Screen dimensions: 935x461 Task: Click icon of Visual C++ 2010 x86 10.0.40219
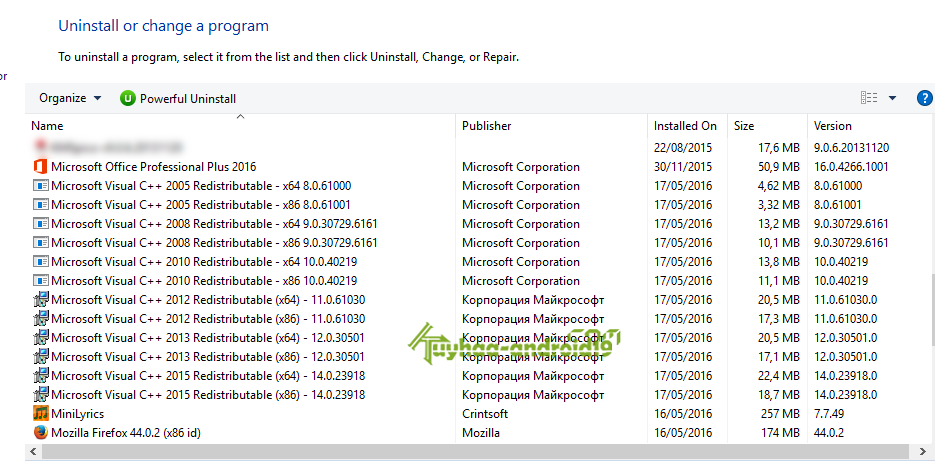41,281
